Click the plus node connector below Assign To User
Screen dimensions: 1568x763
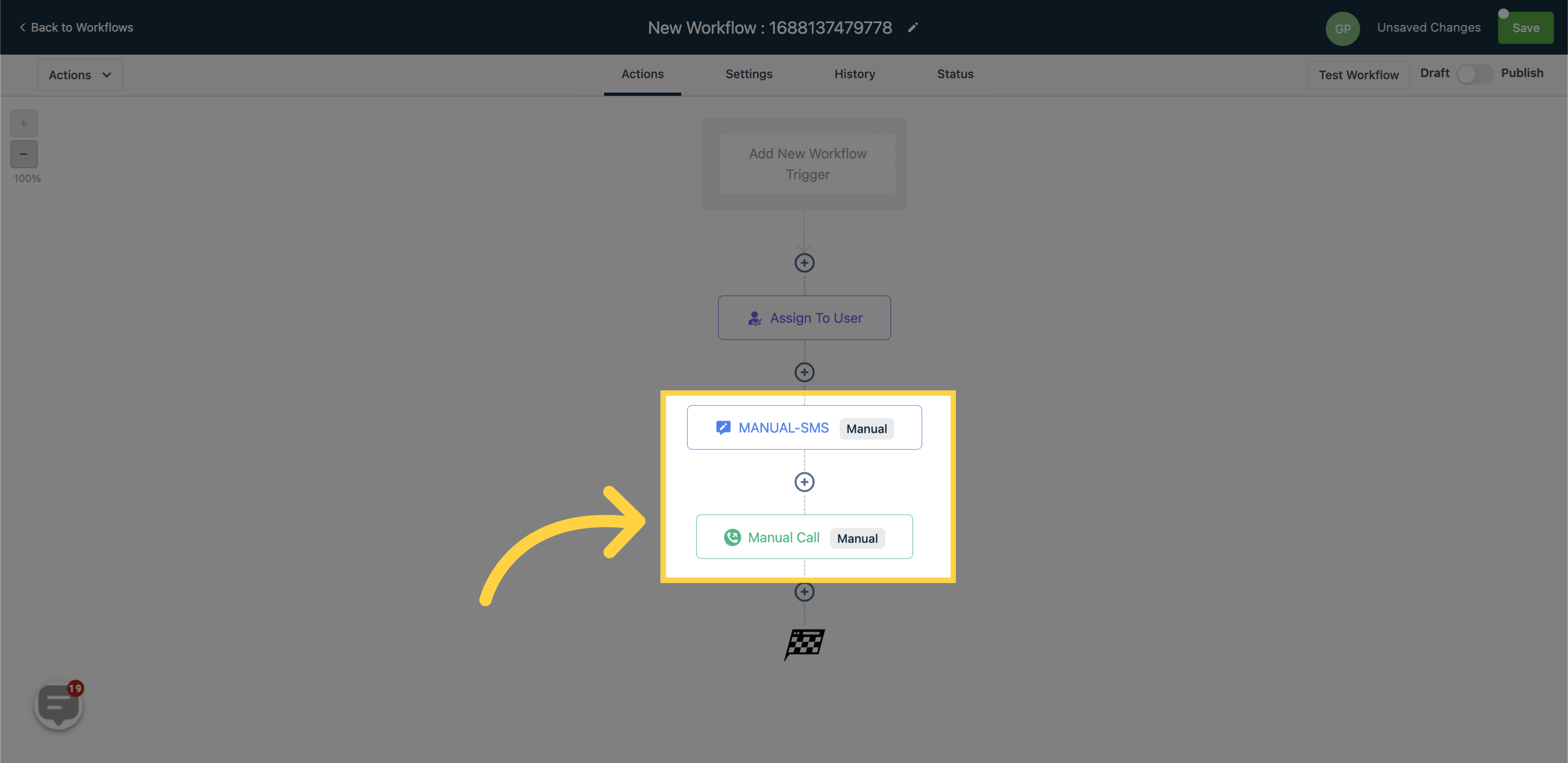(804, 372)
